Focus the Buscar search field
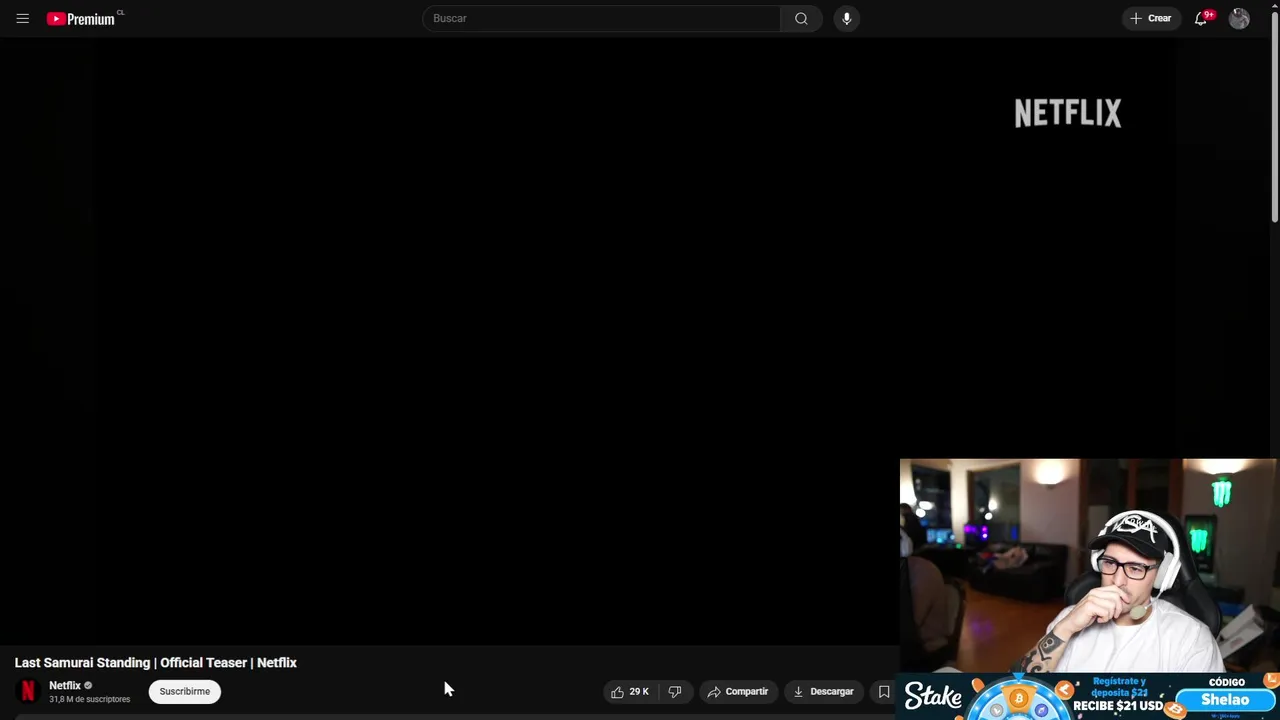1280x720 pixels. click(602, 18)
